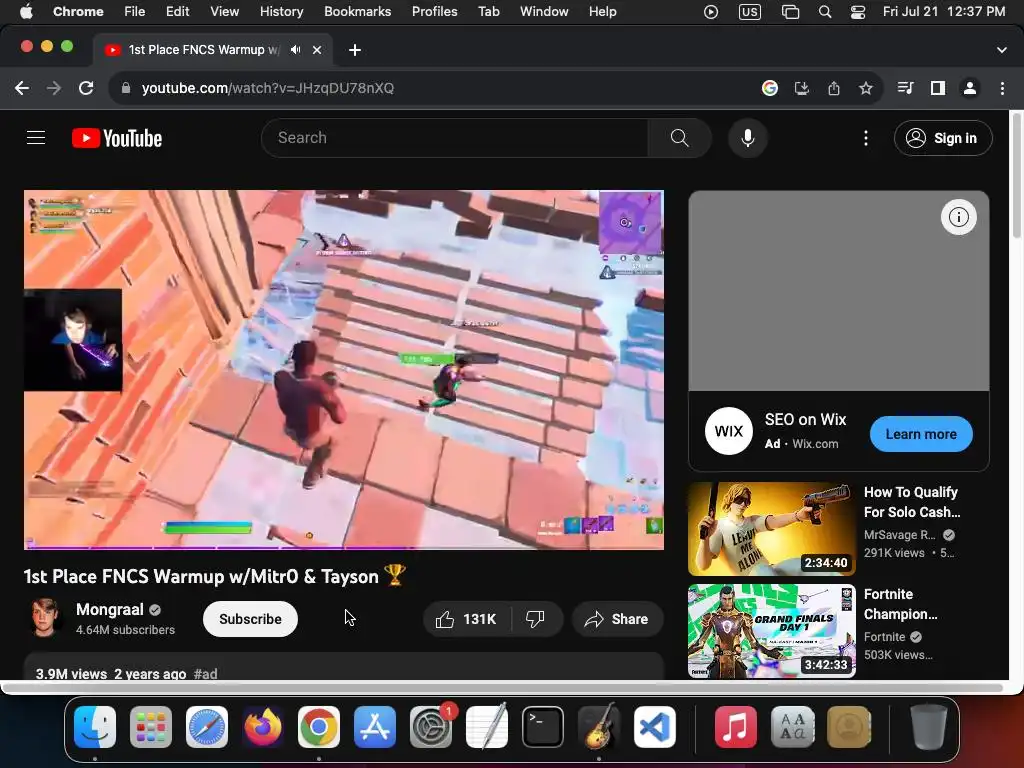
Task: Open the media control icon in toolbar
Action: click(905, 88)
